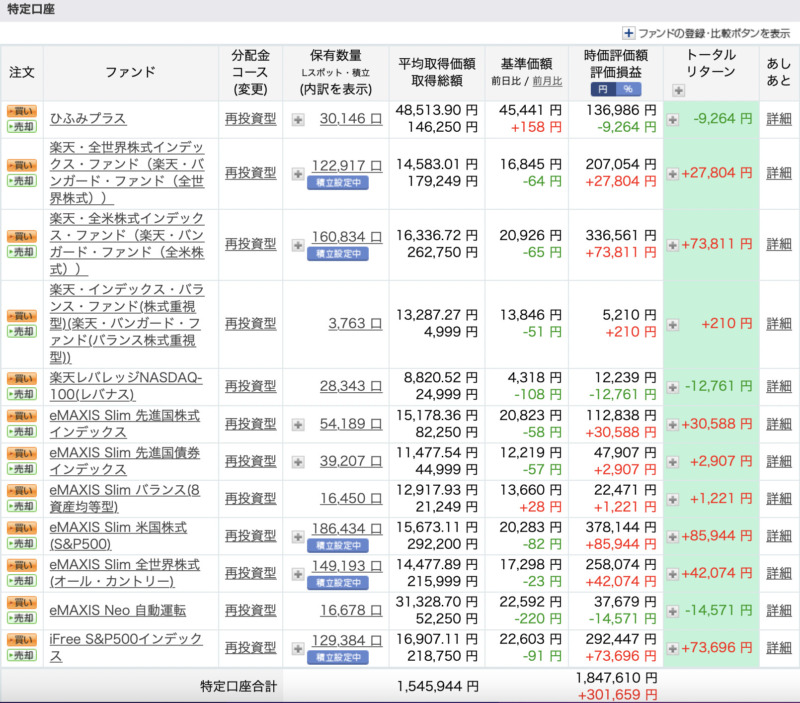
Task: Click 買い for iFree S&P500インデックス
Action: click(x=22, y=640)
